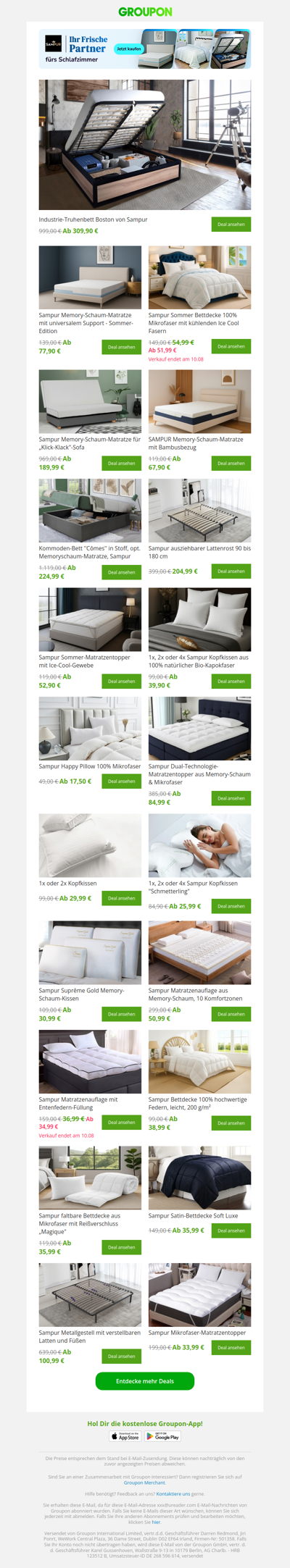
Task: View deal for ausziehbarer Lattenrost
Action: [231, 571]
